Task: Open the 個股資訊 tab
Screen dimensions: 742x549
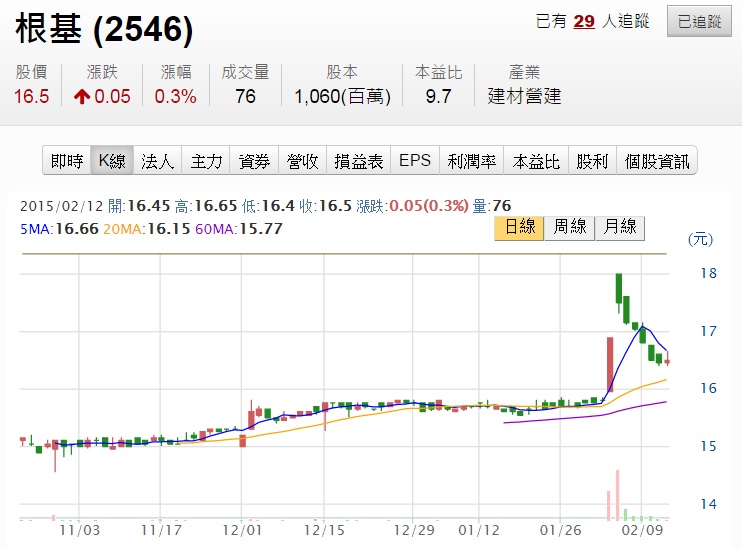Action: click(x=657, y=161)
